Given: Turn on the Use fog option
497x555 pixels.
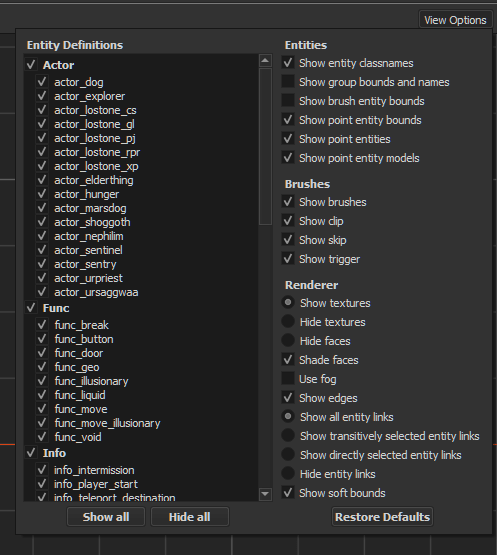Looking at the screenshot, I should [x=288, y=378].
